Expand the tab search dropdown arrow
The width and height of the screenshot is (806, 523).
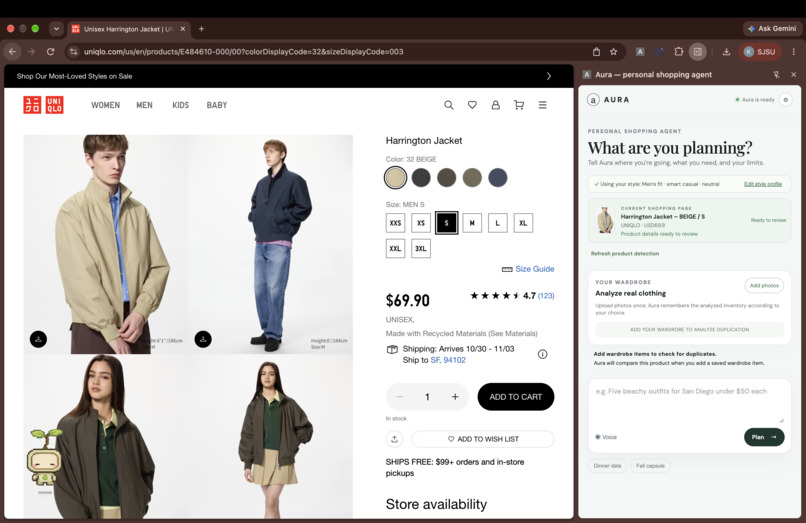pyautogui.click(x=56, y=29)
